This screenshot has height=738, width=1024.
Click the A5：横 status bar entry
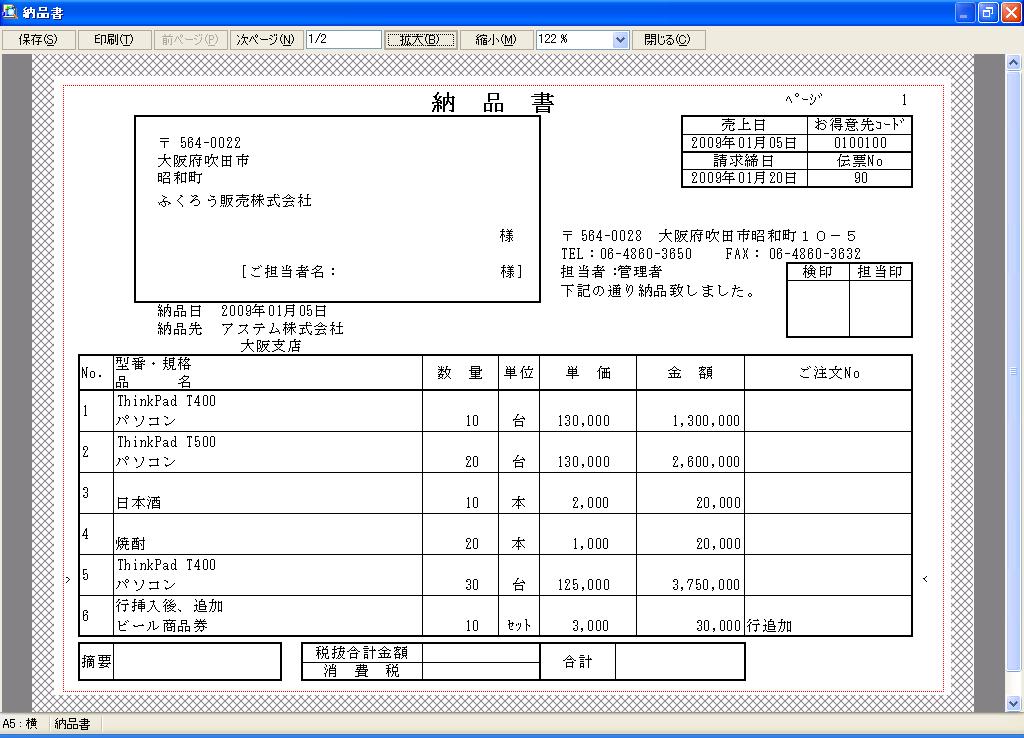[20, 724]
